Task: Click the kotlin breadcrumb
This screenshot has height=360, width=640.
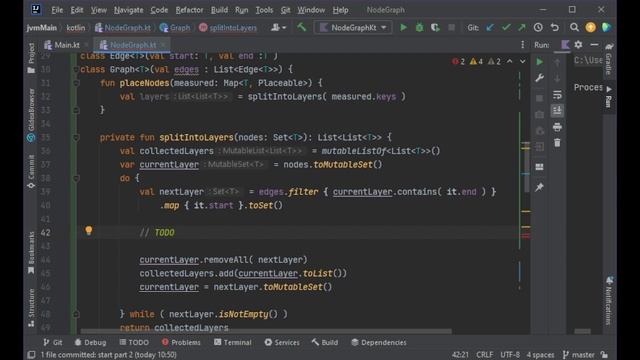Action: tap(76, 27)
